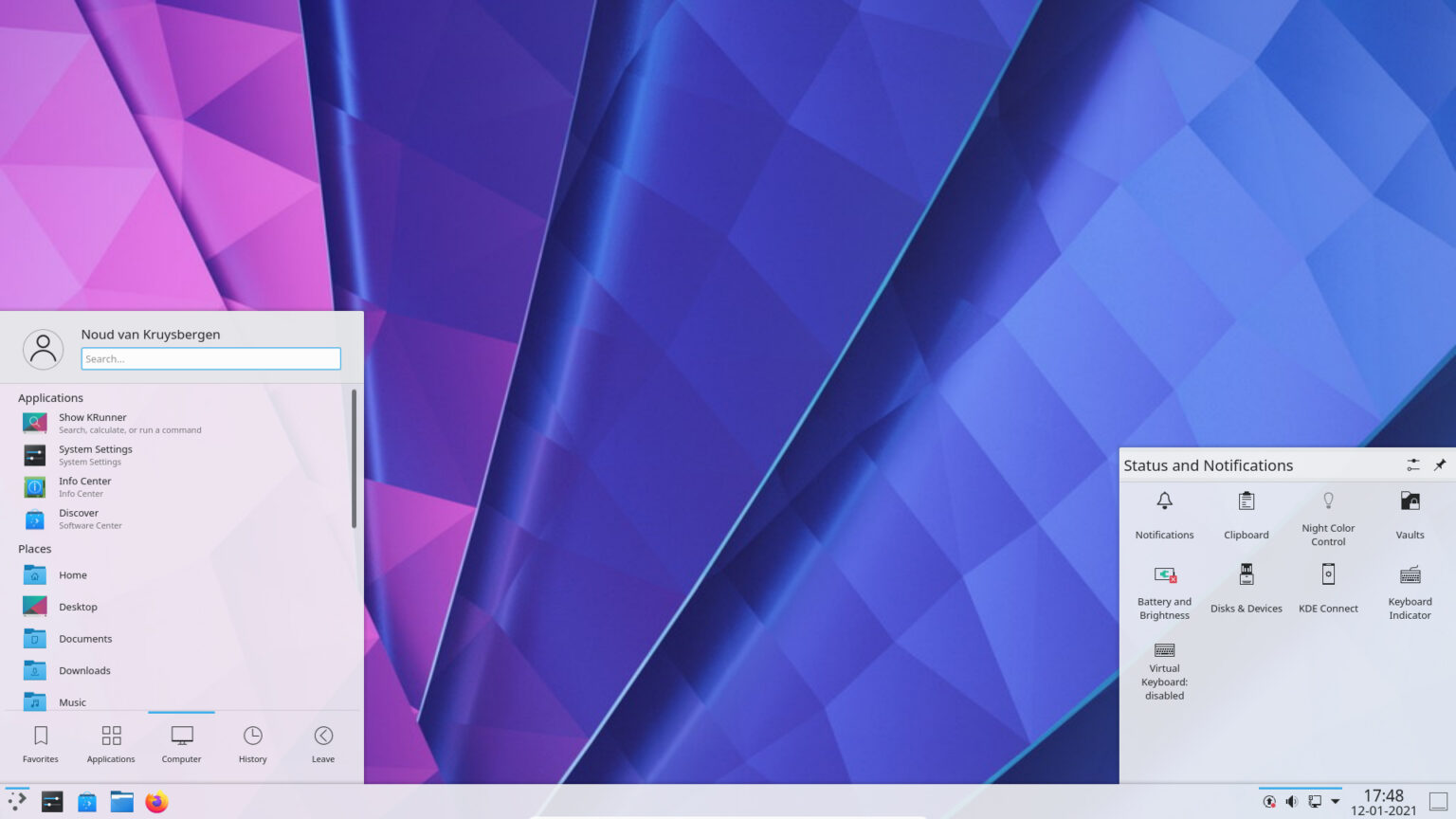The height and width of the screenshot is (819, 1456).
Task: Launch System Settings from the menu
Action: point(95,454)
